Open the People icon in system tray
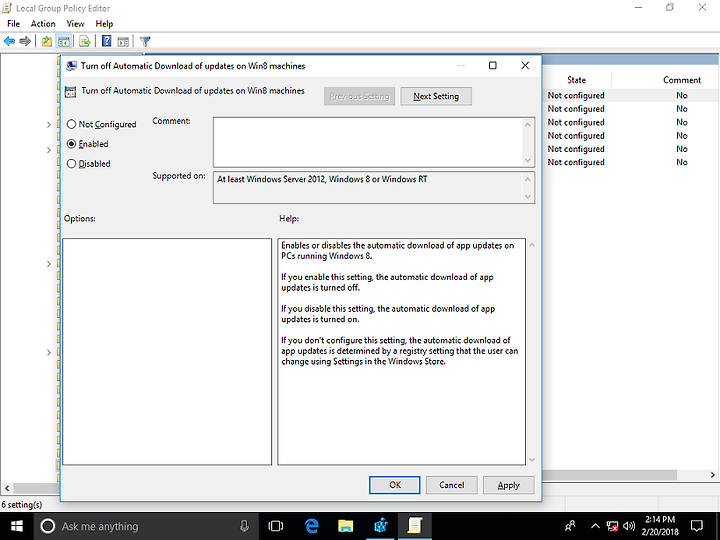Image resolution: width=720 pixels, height=540 pixels. point(570,526)
